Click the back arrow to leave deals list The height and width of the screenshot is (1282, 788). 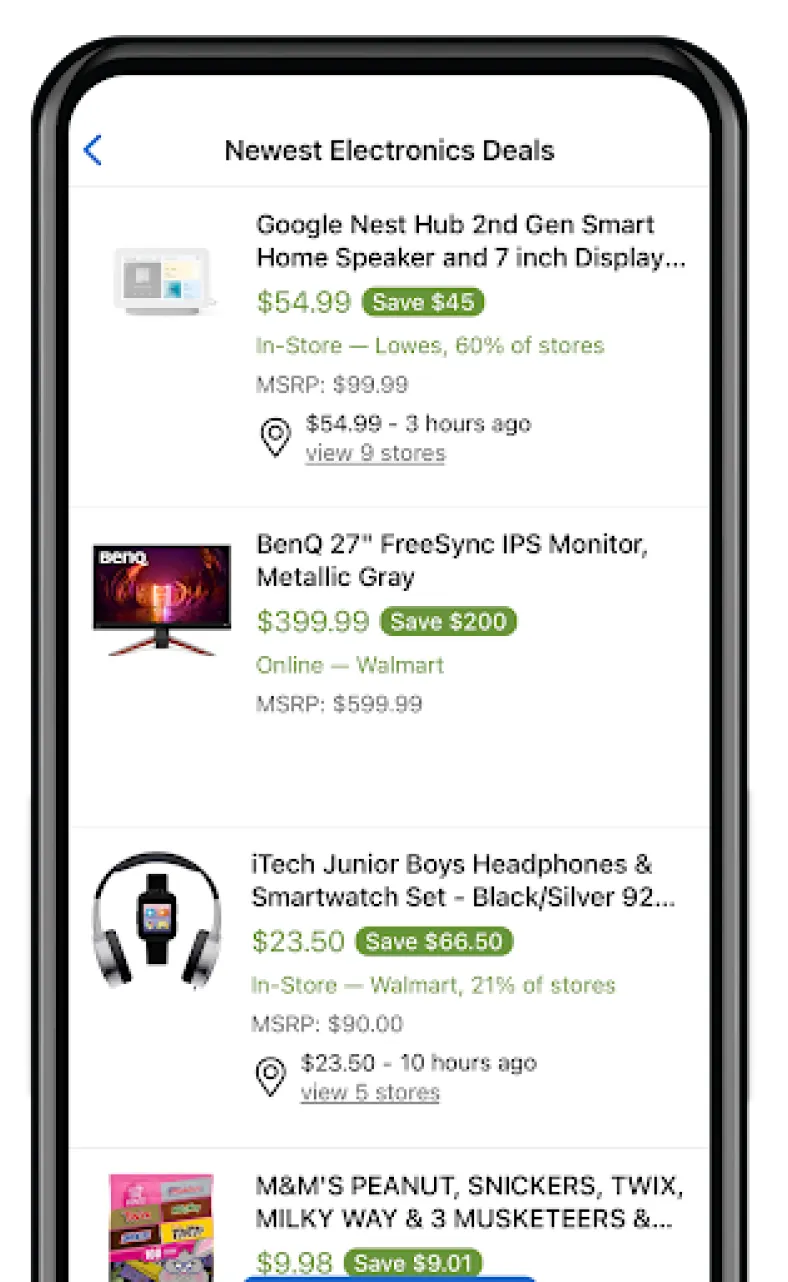click(x=92, y=150)
